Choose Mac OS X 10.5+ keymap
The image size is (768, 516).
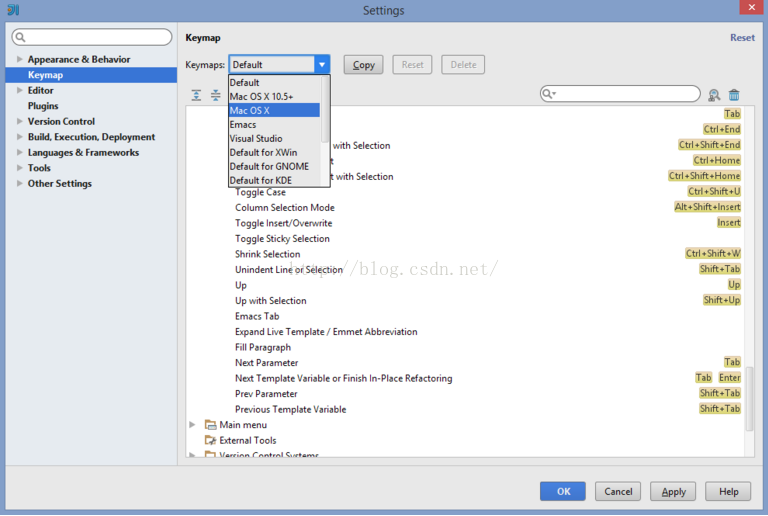274,96
